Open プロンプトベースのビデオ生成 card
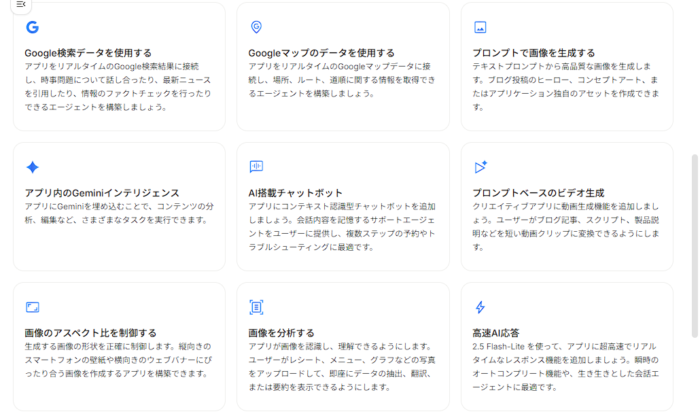 pyautogui.click(x=538, y=193)
